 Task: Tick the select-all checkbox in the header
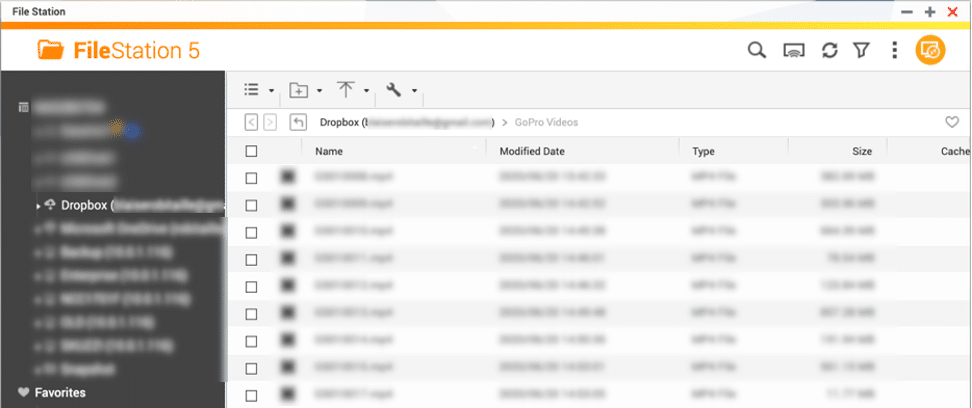point(251,151)
